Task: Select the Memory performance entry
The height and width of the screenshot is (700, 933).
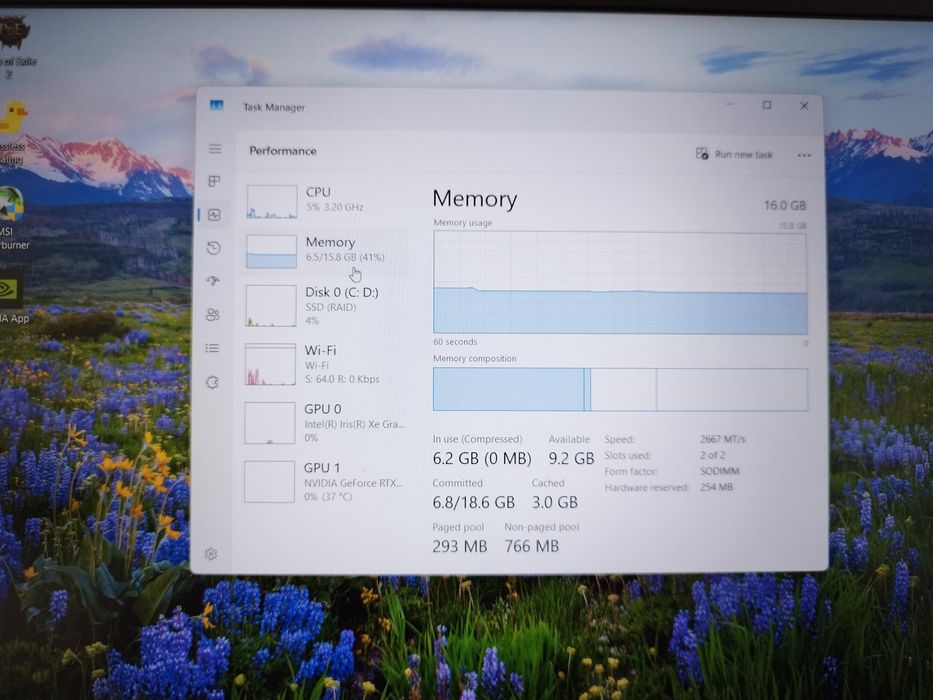Action: (x=325, y=251)
